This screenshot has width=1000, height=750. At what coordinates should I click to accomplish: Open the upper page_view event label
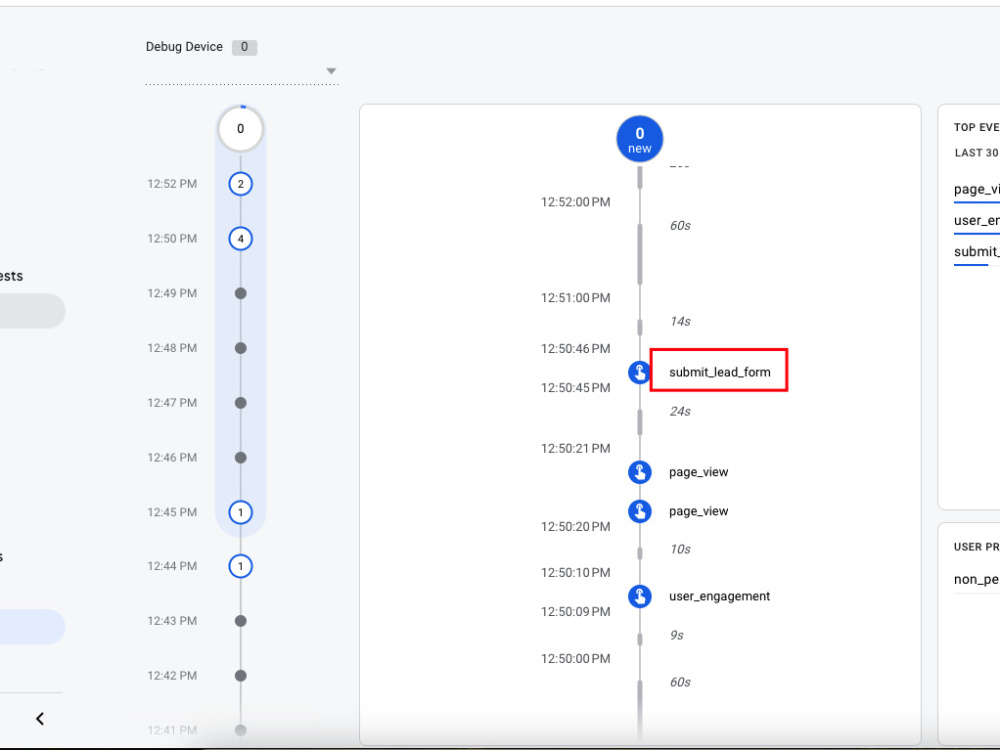[698, 473]
